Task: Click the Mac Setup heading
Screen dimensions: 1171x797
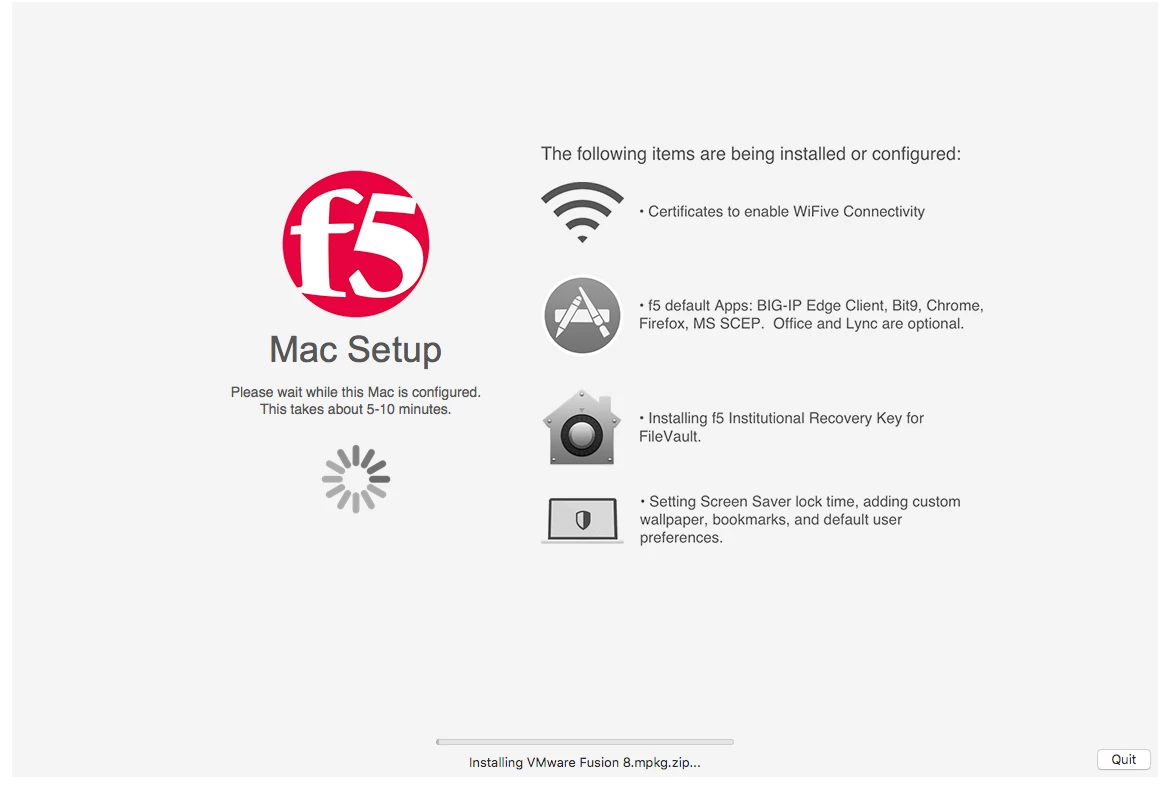Action: 355,350
